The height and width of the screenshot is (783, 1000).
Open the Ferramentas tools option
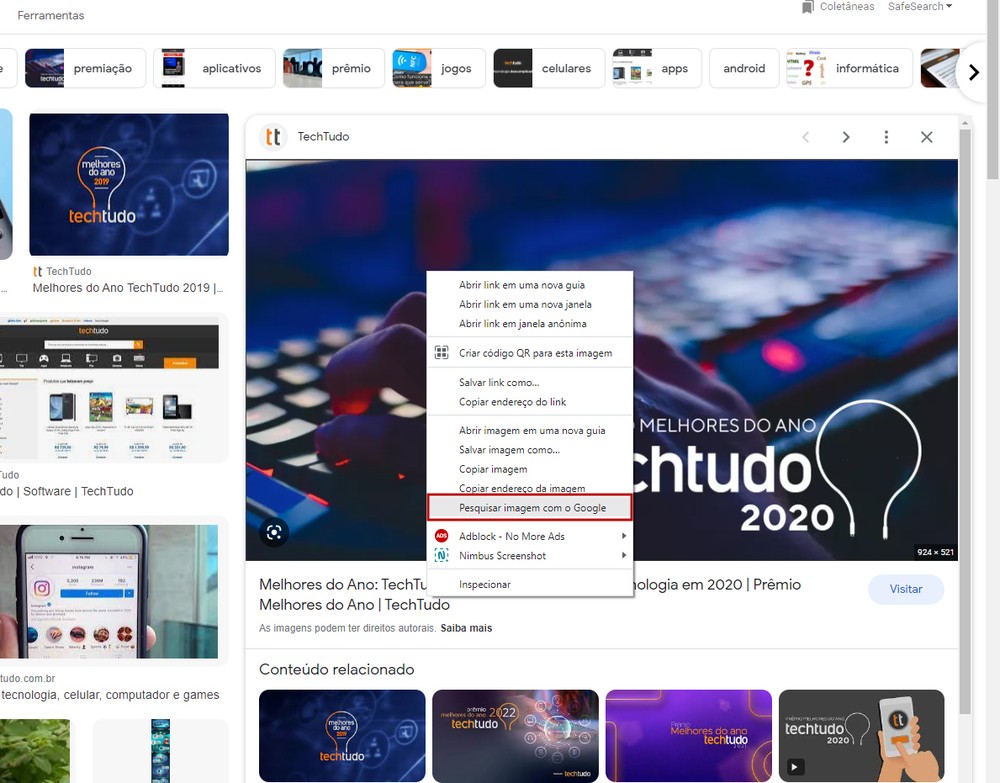51,16
